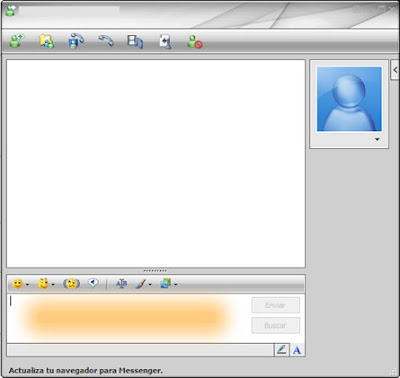Image resolution: width=400 pixels, height=378 pixels.
Task: Click the contact's blue display picture
Action: [x=349, y=99]
